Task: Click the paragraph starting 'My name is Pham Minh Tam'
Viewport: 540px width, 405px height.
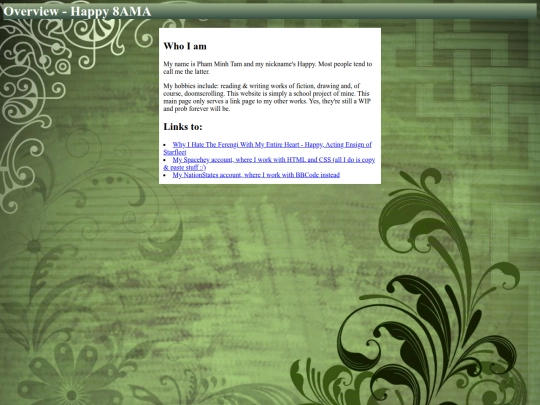Action: click(268, 68)
